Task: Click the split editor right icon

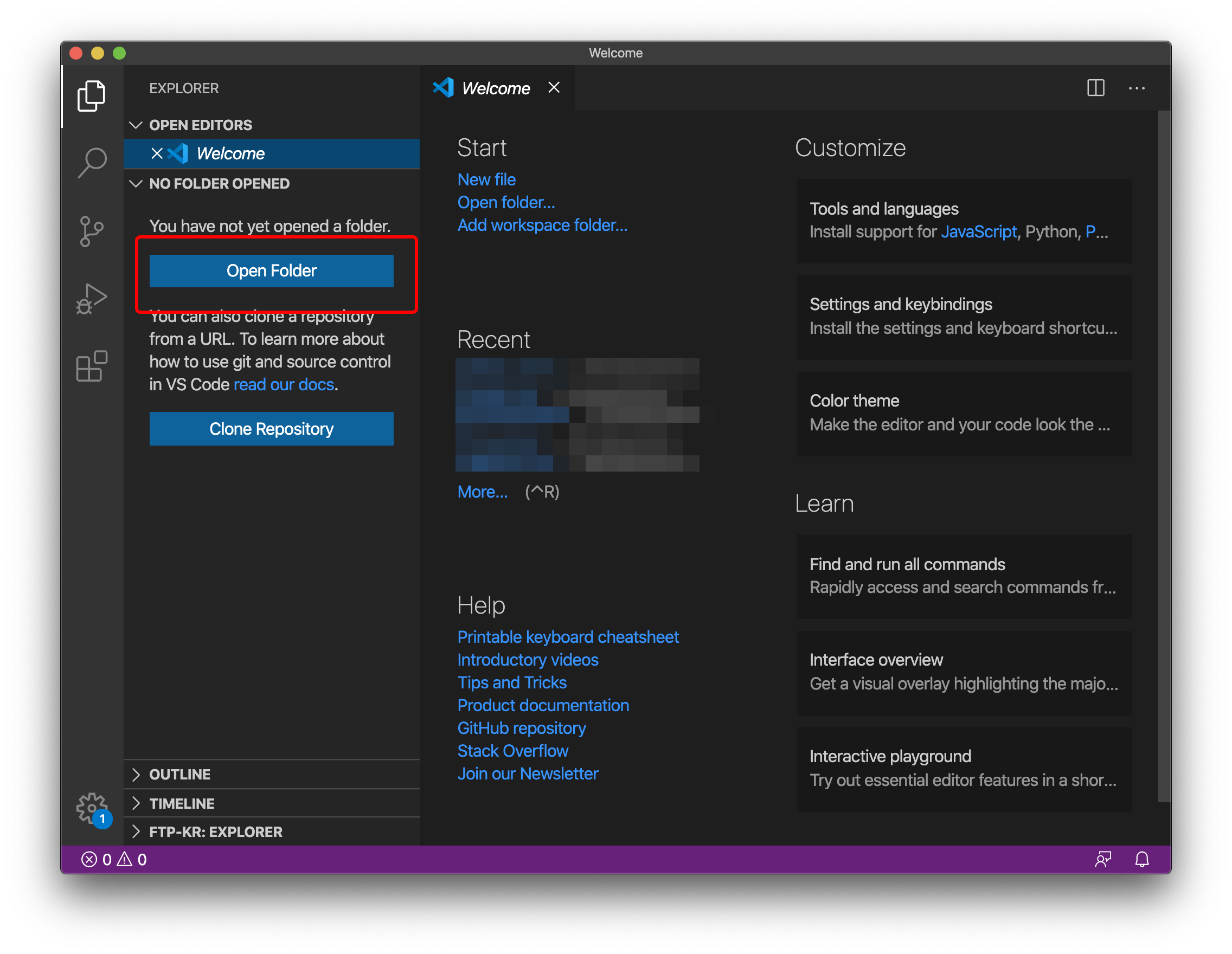Action: click(1095, 88)
